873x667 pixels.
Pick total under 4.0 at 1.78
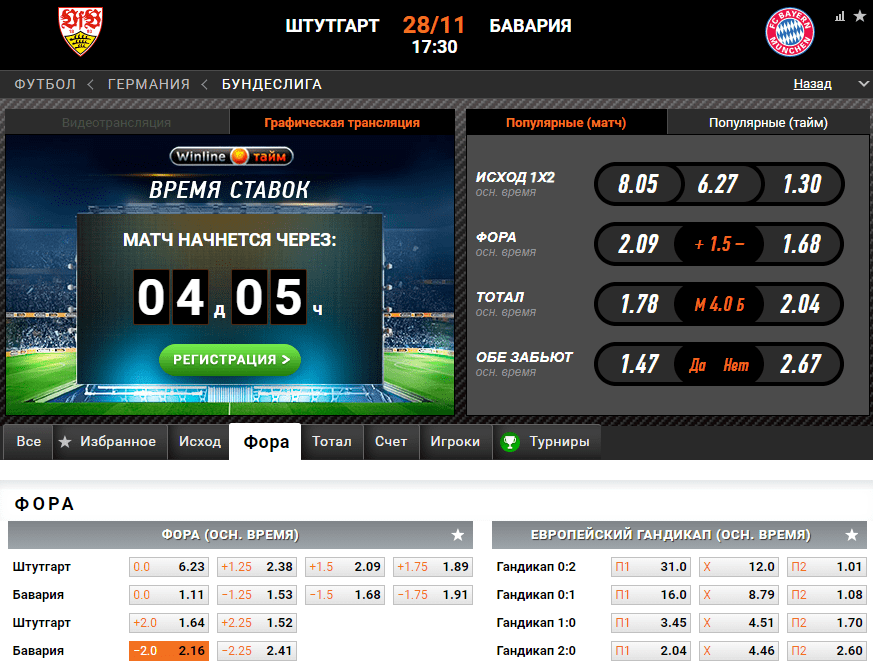pyautogui.click(x=639, y=304)
